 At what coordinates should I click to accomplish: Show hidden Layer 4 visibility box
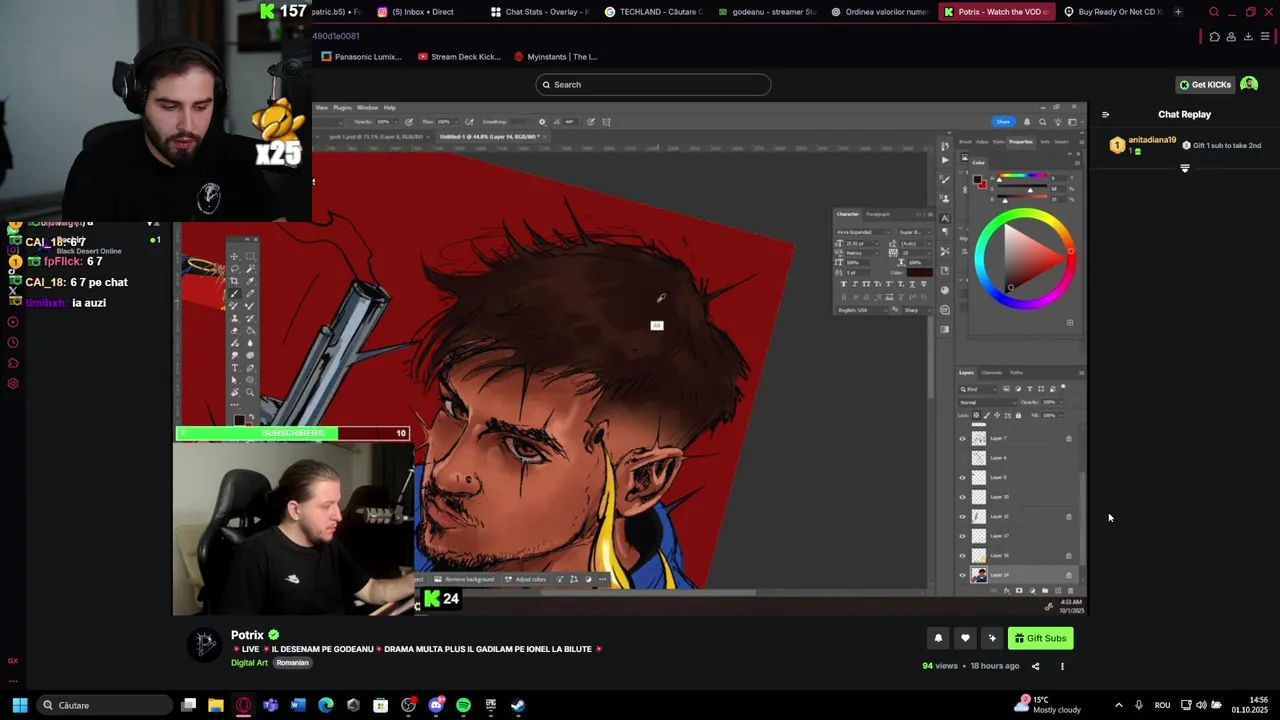962,458
